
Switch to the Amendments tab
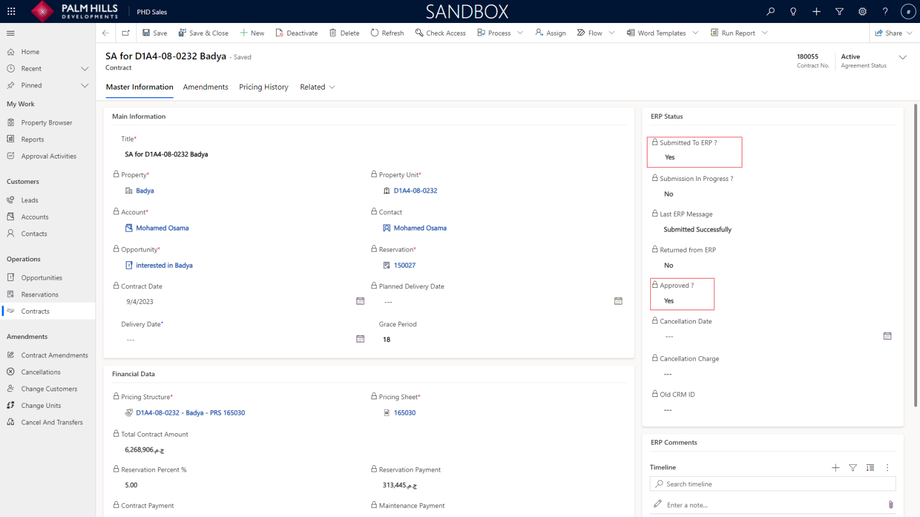[x=205, y=87]
